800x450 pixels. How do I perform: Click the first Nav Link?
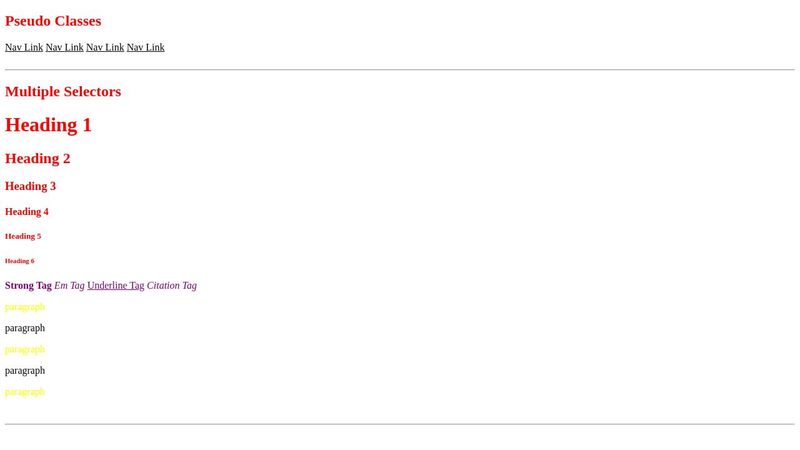[24, 47]
